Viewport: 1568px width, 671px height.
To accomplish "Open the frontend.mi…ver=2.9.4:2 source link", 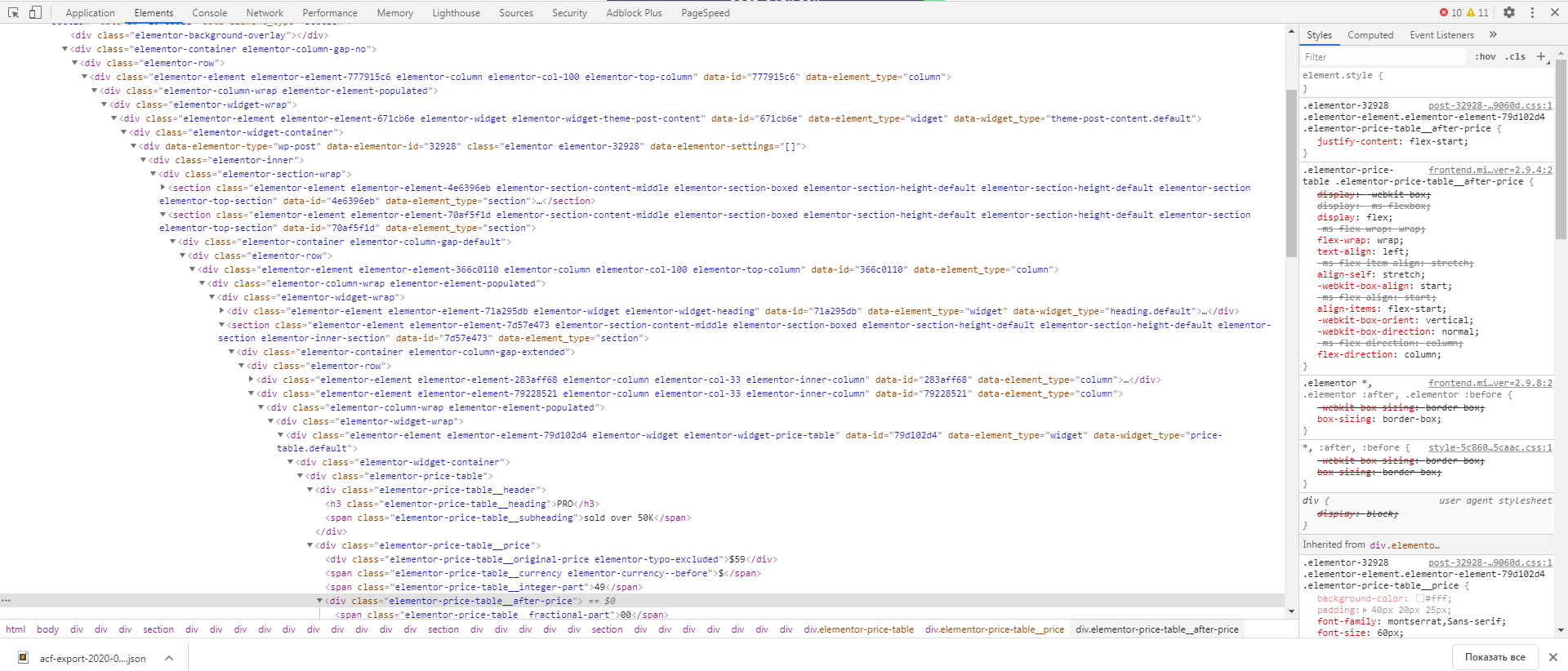I will coord(1490,170).
